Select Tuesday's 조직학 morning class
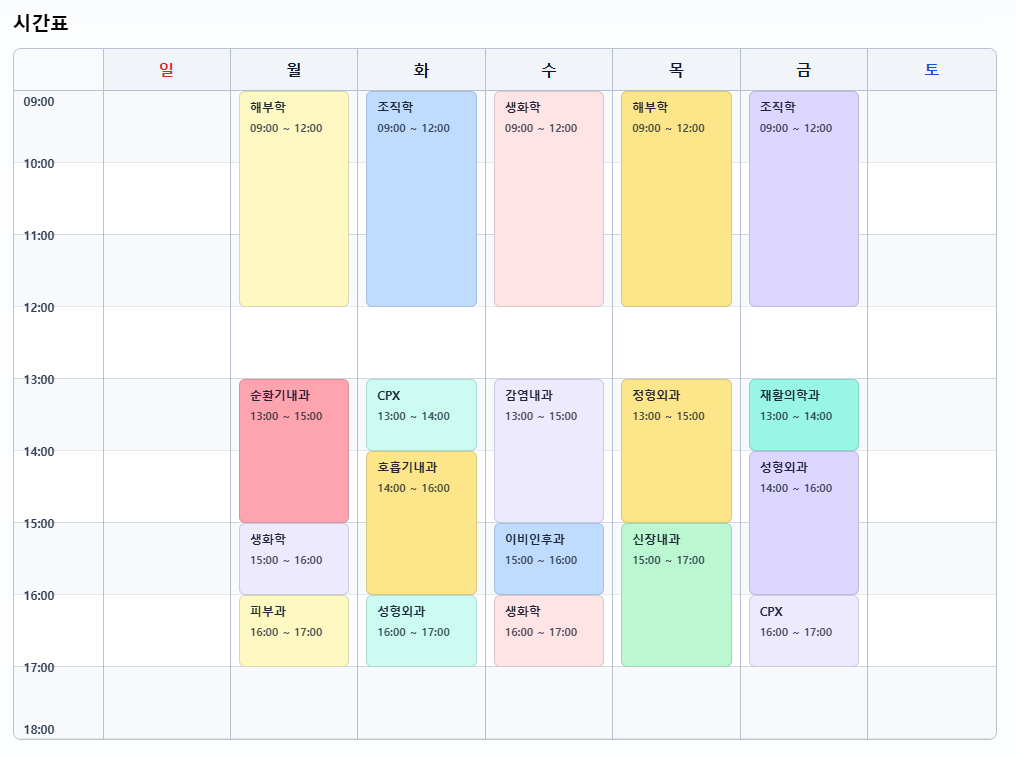Screen dimensions: 1016x758 click(x=421, y=199)
